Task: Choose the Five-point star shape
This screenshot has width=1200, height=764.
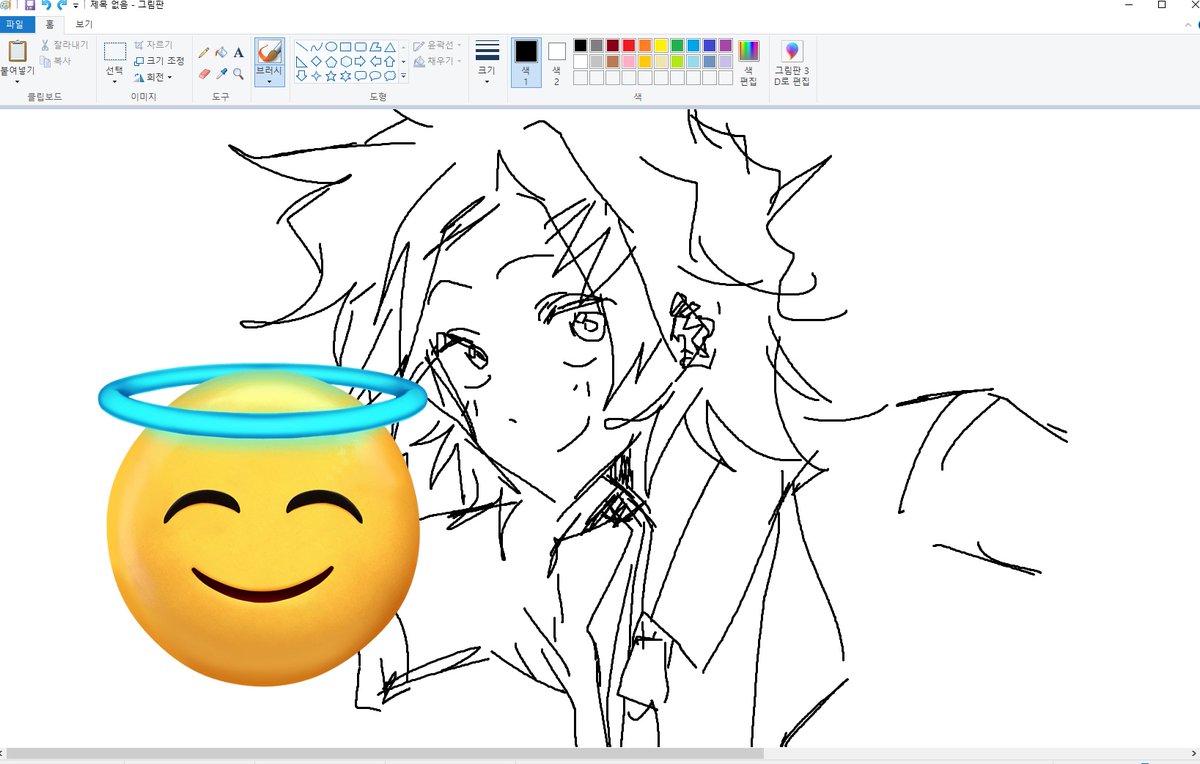Action: pos(330,75)
